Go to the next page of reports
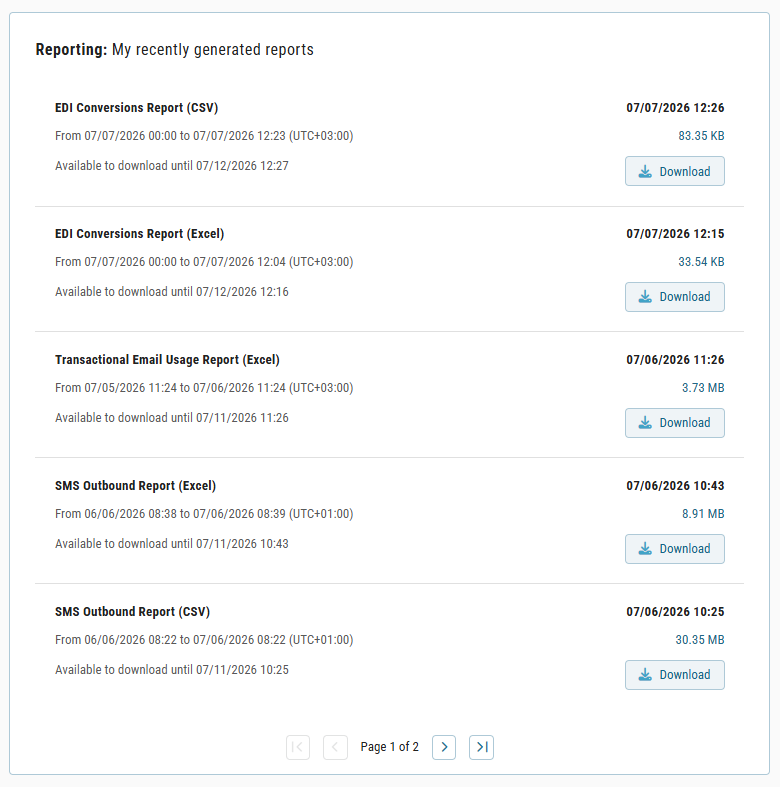The image size is (780, 787). [x=444, y=747]
